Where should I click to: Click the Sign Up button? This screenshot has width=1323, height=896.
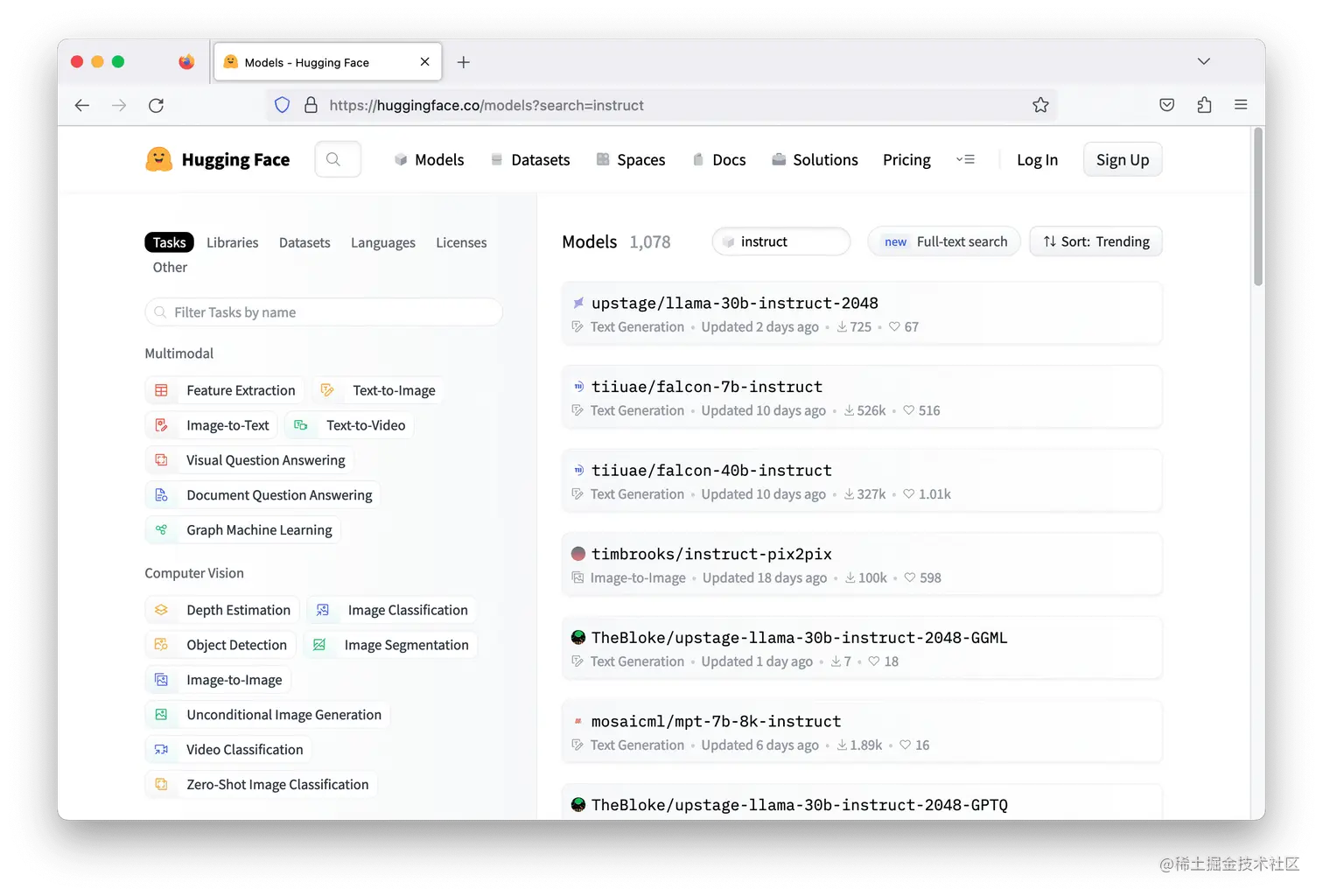click(x=1123, y=159)
